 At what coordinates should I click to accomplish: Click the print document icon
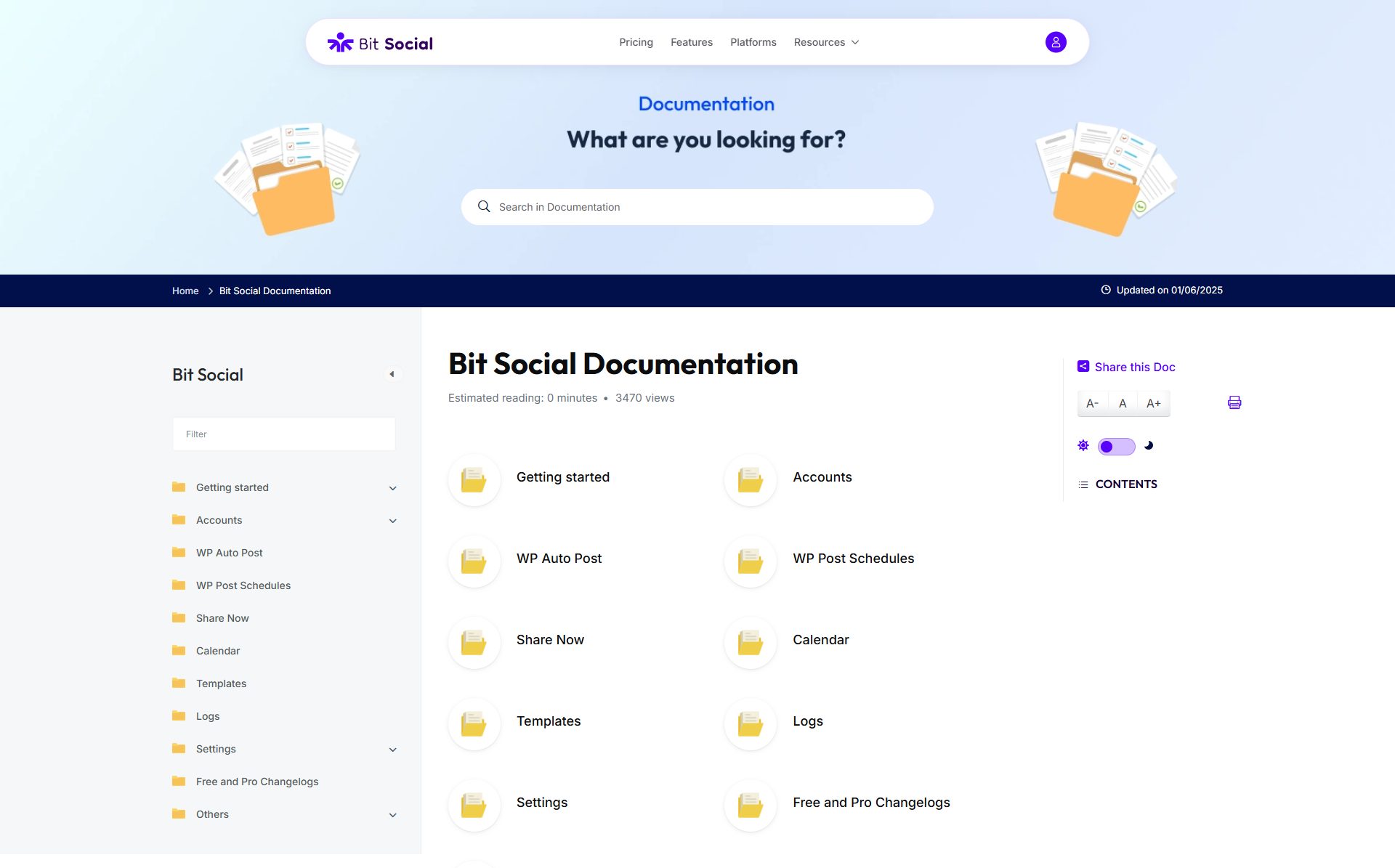click(1234, 402)
